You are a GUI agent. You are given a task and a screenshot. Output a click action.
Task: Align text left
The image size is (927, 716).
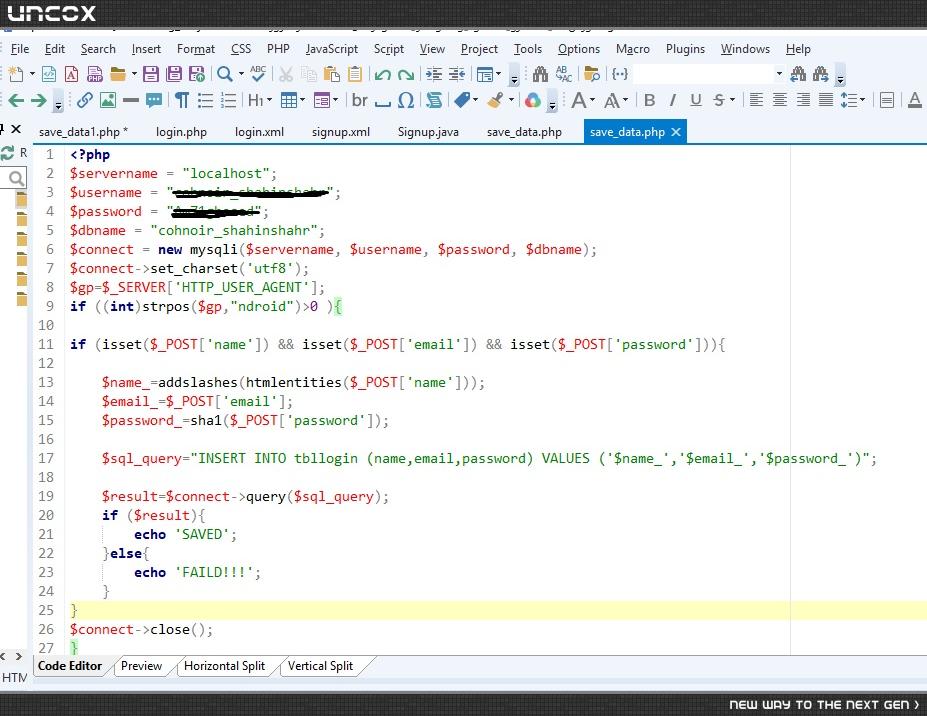tap(756, 100)
